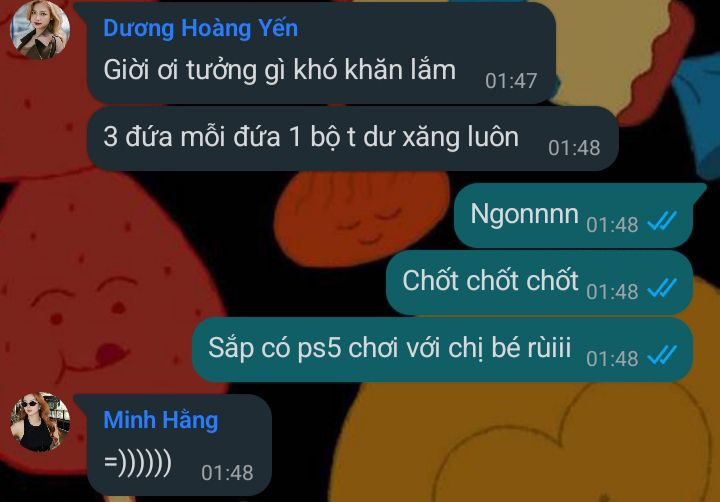Screen dimensions: 720x502
Task: Click the read double-check icon on 'Ngonnnn'
Action: coord(662,221)
